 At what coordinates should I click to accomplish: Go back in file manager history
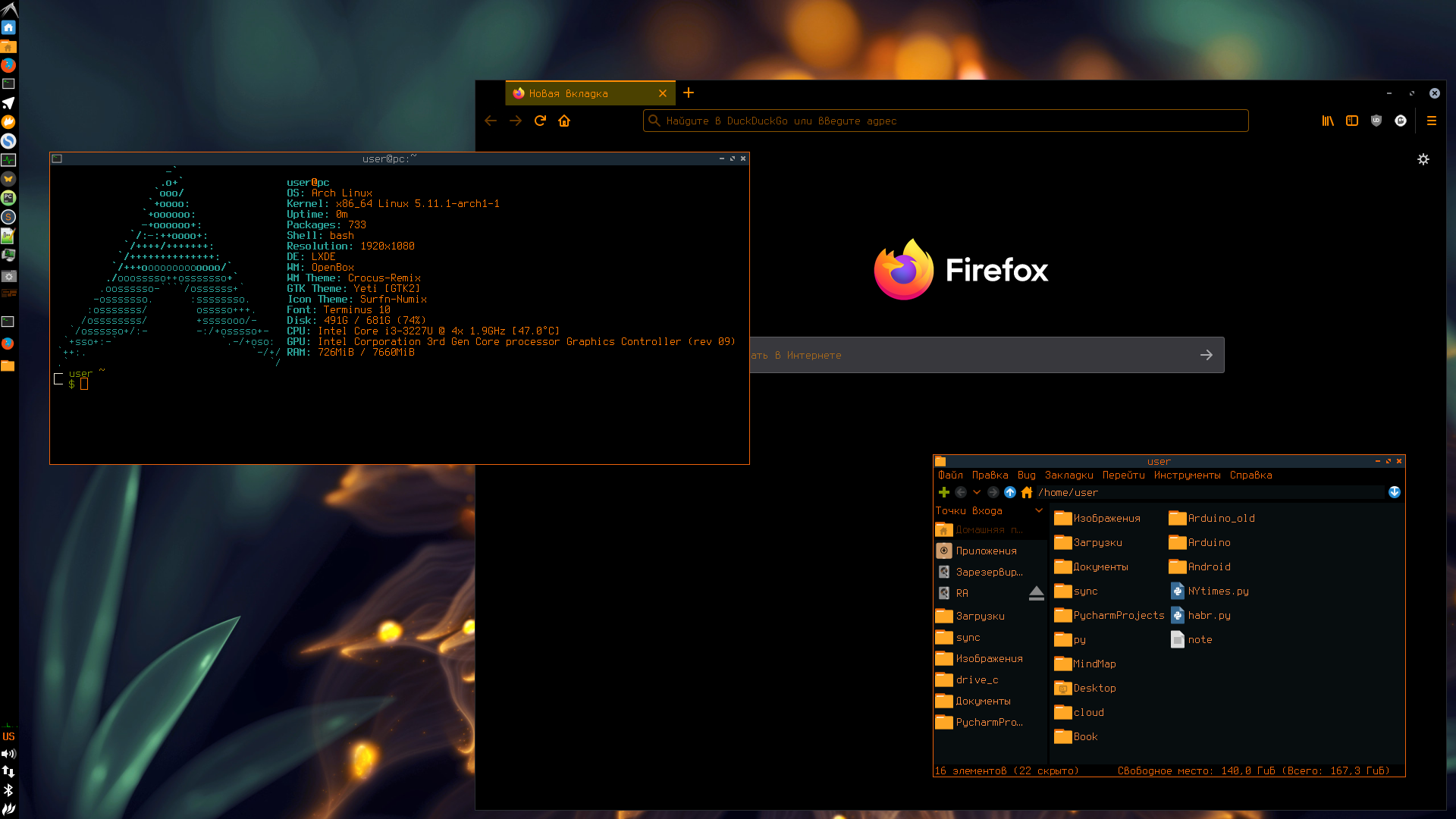961,492
